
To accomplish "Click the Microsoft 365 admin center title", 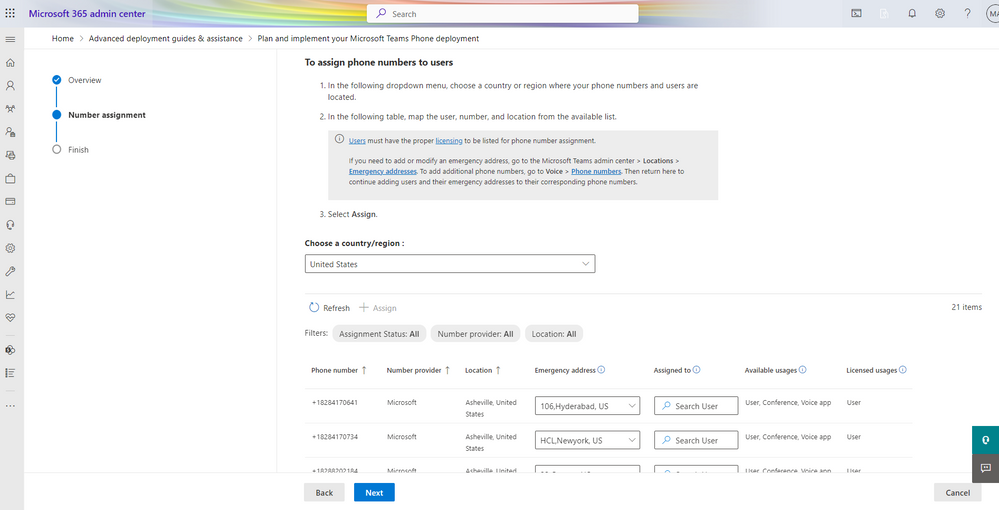I will 87,13.
